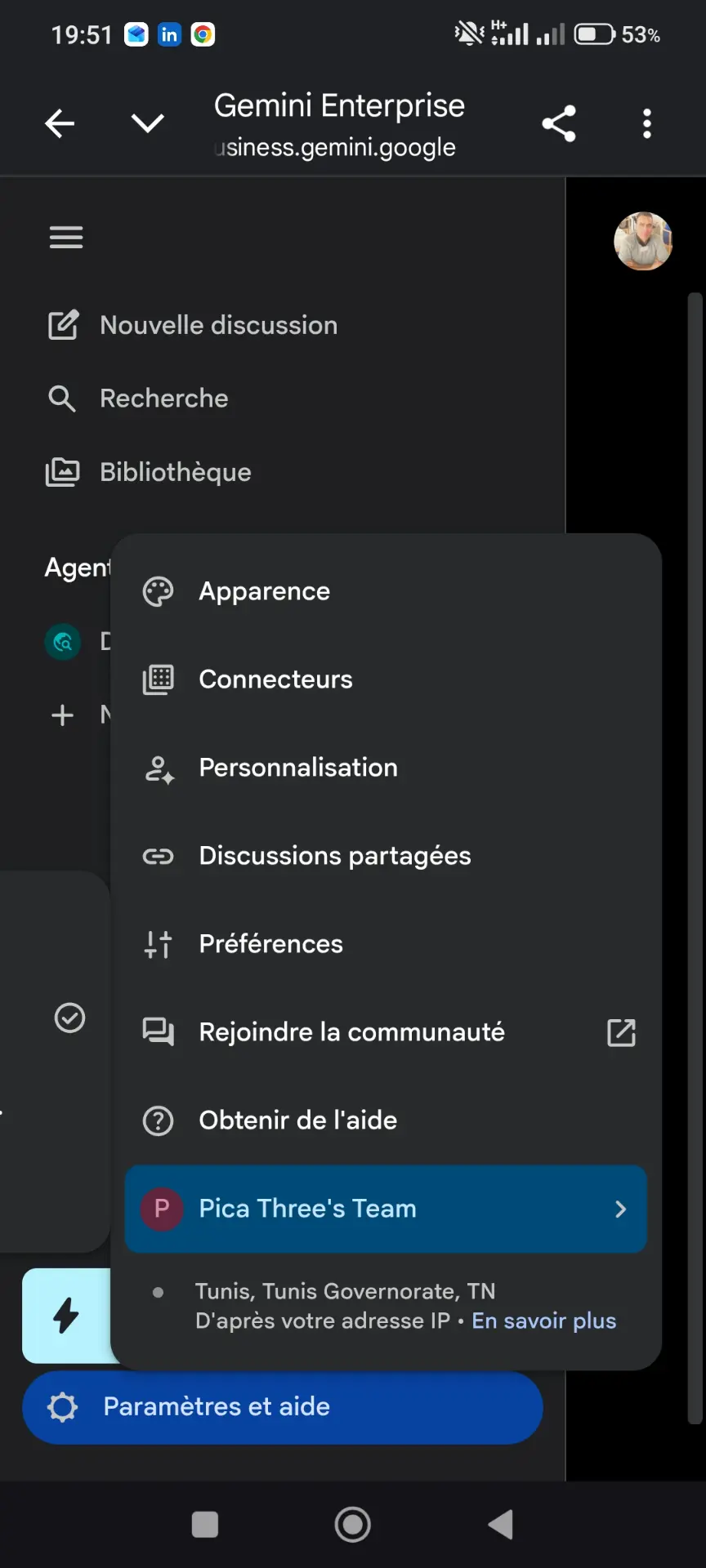This screenshot has width=706, height=1568.
Task: Tap the user profile avatar
Action: [x=643, y=241]
